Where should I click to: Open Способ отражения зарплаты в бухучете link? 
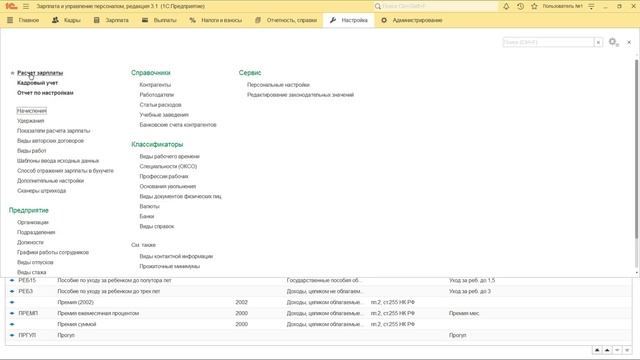point(65,171)
